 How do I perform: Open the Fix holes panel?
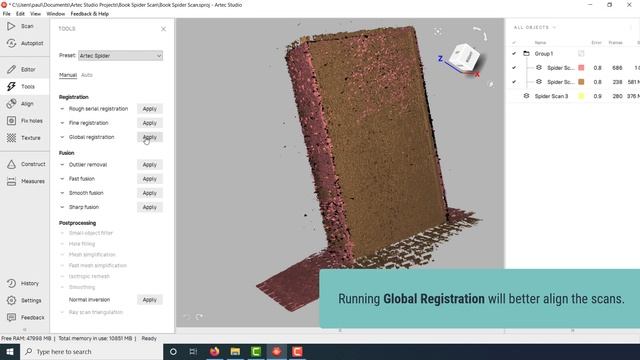click(x=24, y=121)
